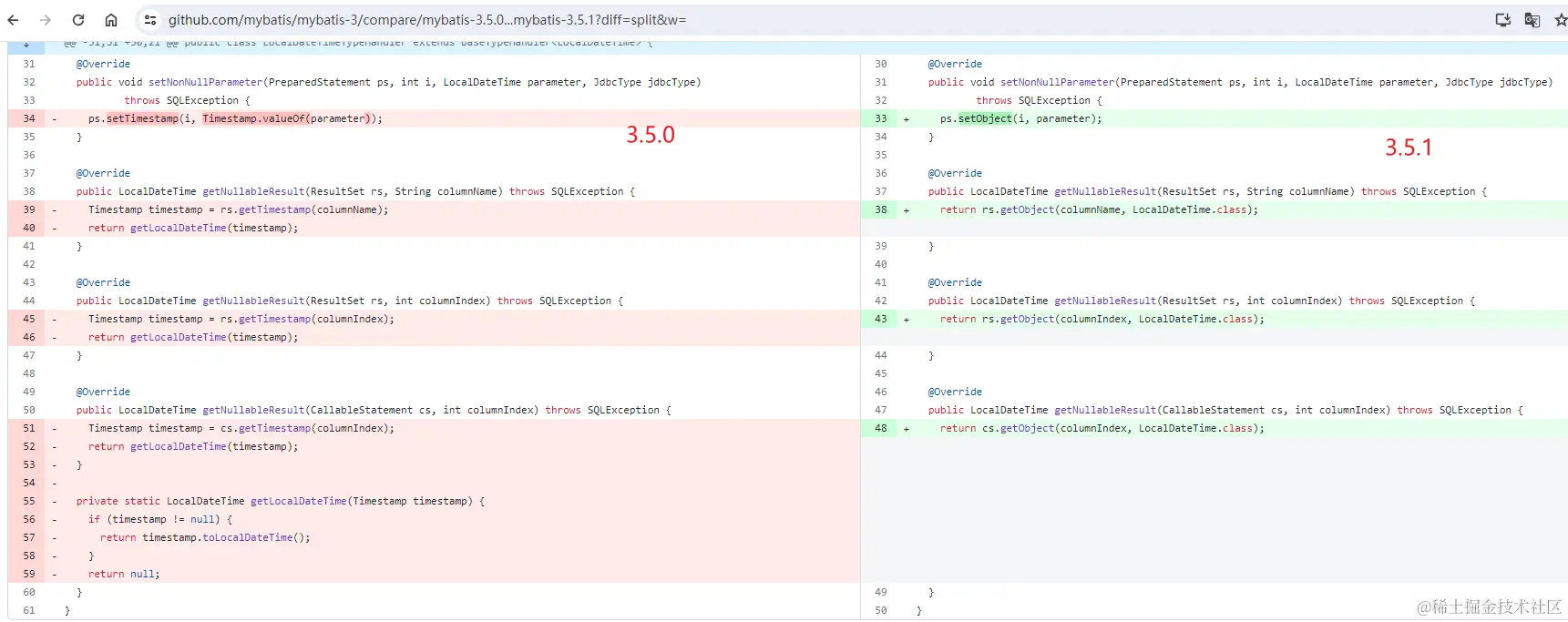1568x622 pixels.
Task: Select left line number 45
Action: point(29,319)
